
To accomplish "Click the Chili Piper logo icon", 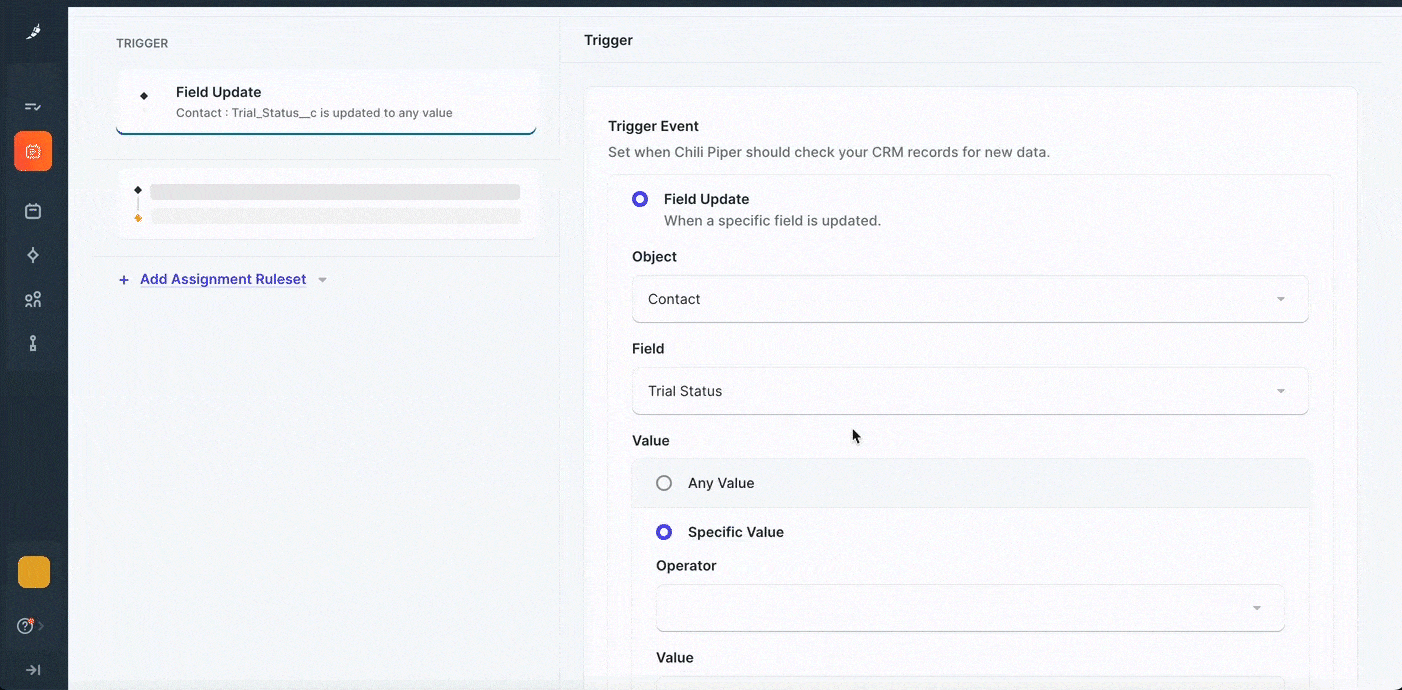I will [33, 32].
